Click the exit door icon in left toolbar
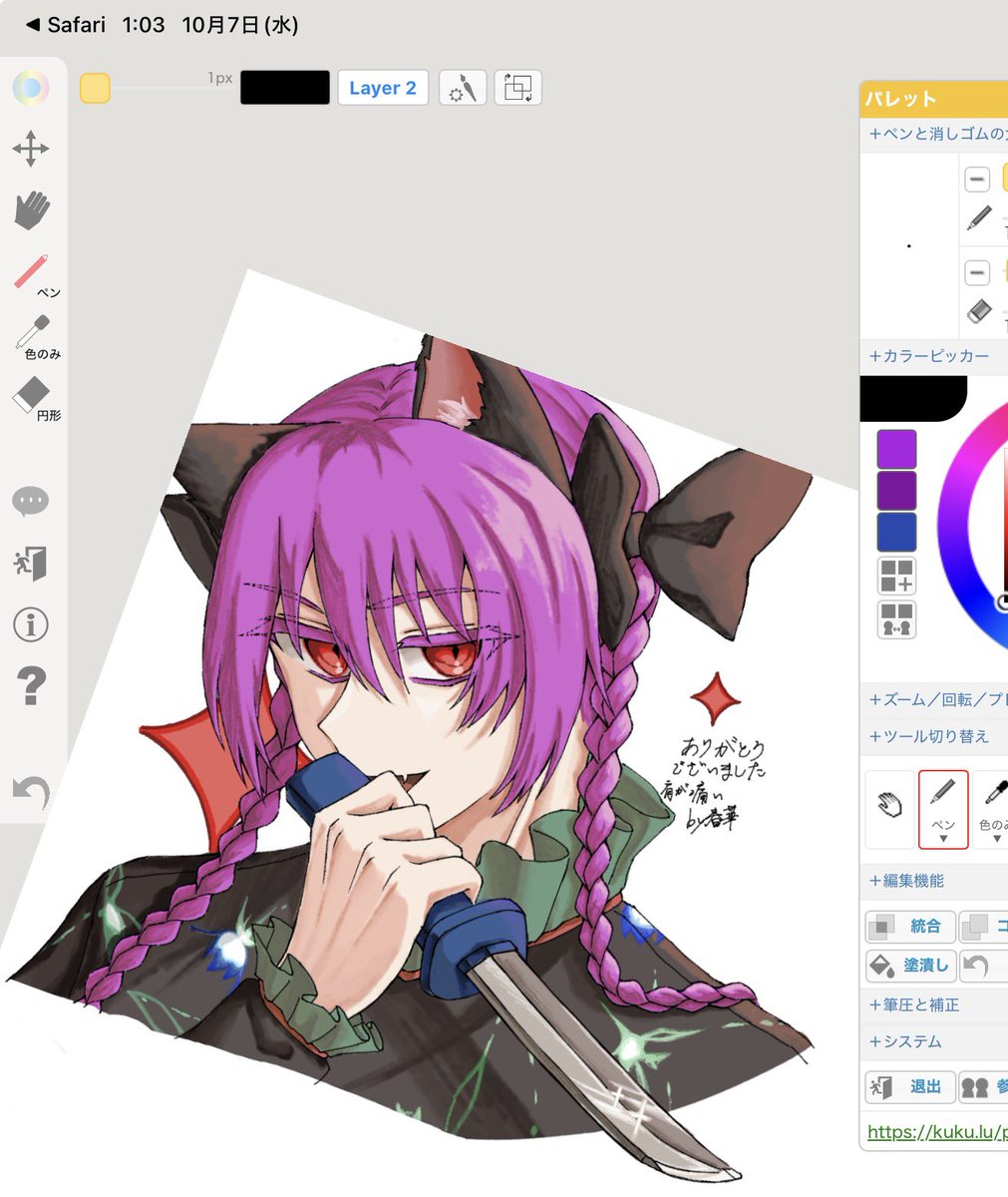Screen dimensions: 1008x1197 coord(31,564)
